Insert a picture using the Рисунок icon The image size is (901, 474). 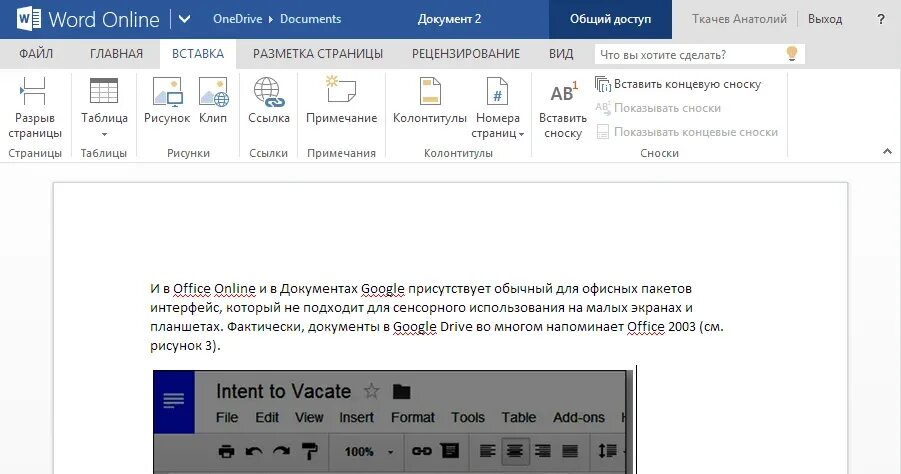click(167, 101)
